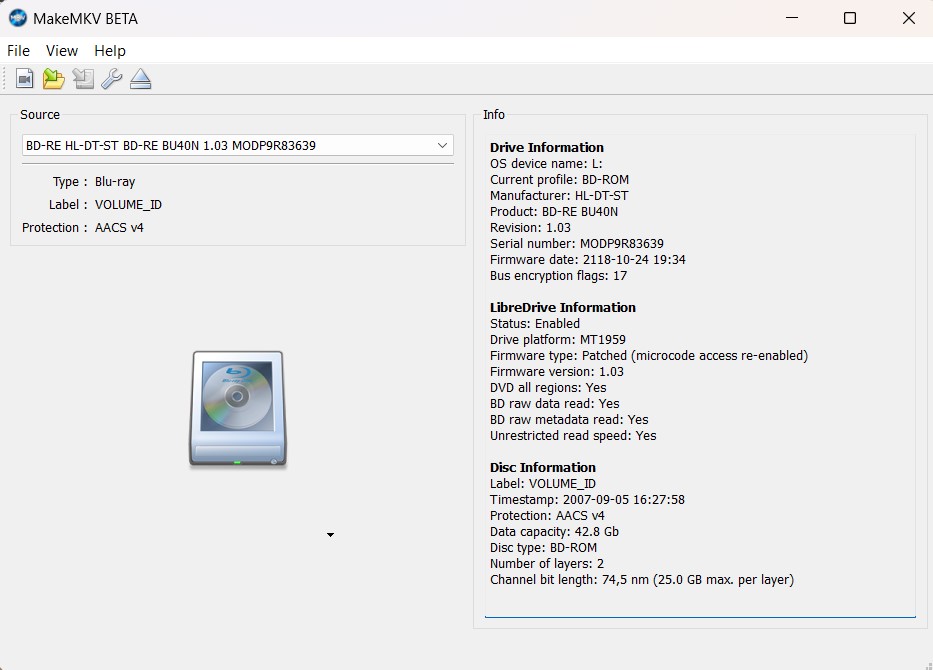This screenshot has width=933, height=670.
Task: Click the LibreDrive Information heading
Action: (x=563, y=308)
